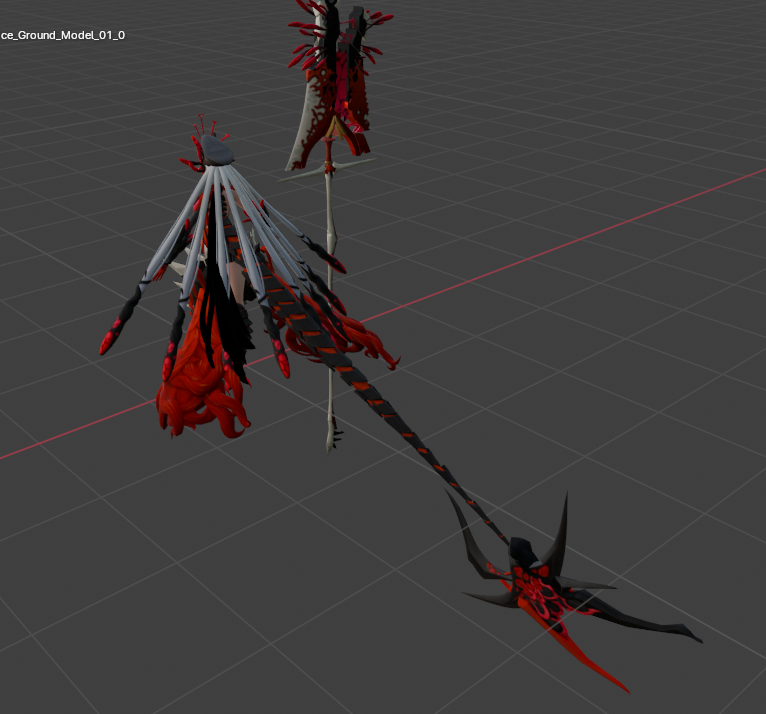
Task: Click the ce_Ground_Model_01_0 object name text
Action: (x=63, y=35)
